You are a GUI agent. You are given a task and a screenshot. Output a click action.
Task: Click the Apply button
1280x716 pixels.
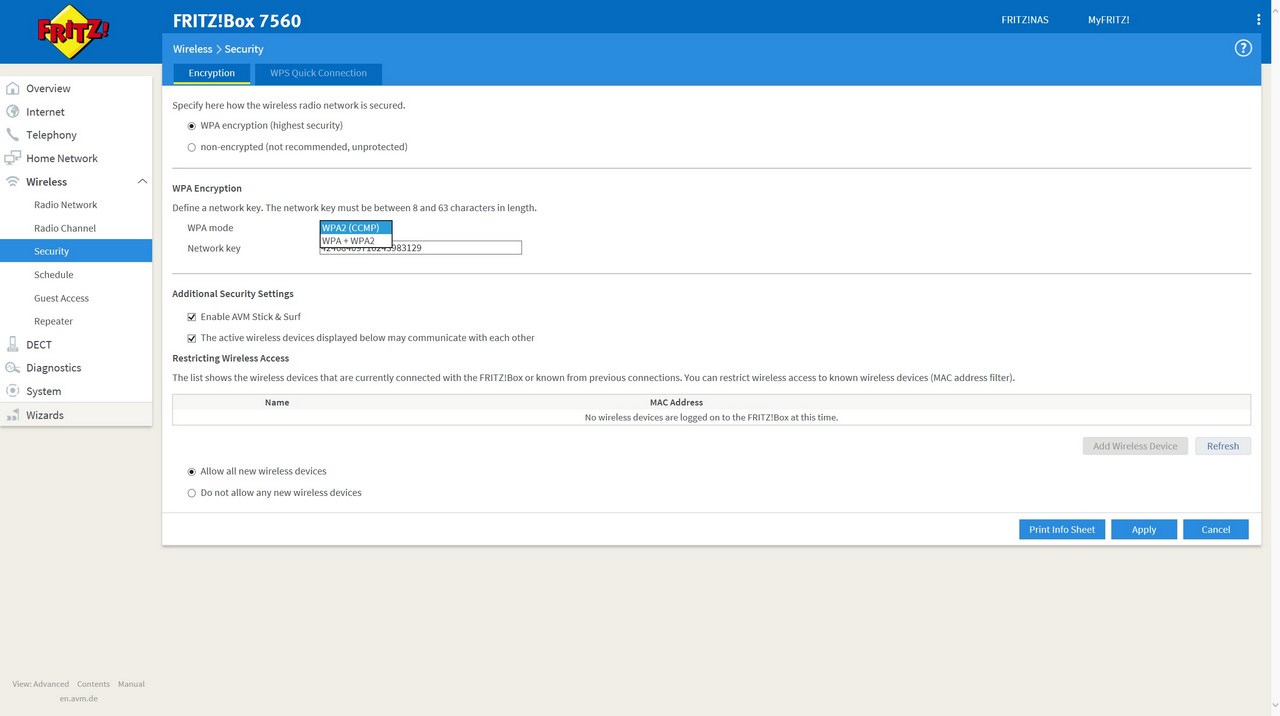(1144, 530)
